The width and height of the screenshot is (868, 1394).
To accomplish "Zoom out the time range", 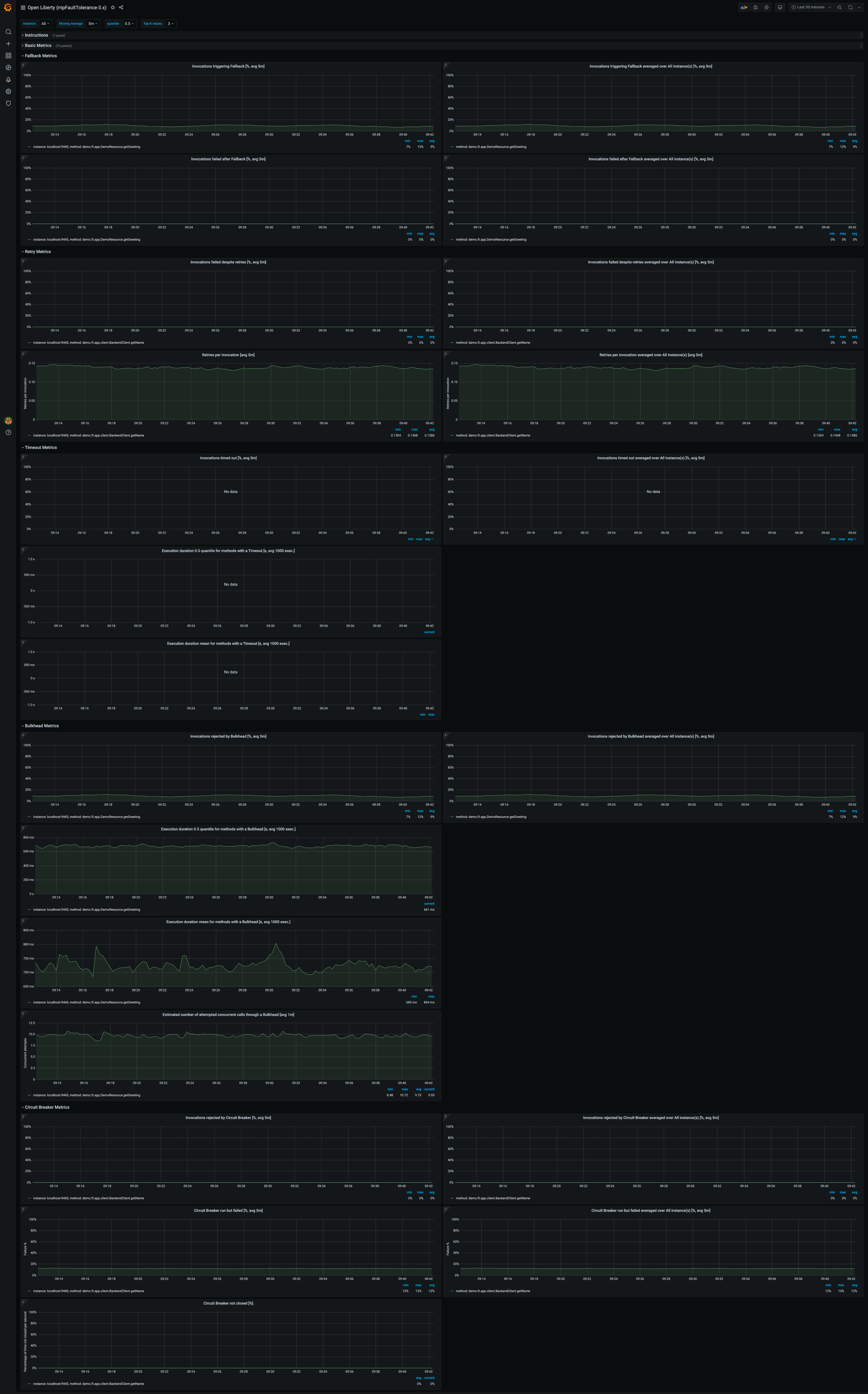I will pyautogui.click(x=839, y=7).
